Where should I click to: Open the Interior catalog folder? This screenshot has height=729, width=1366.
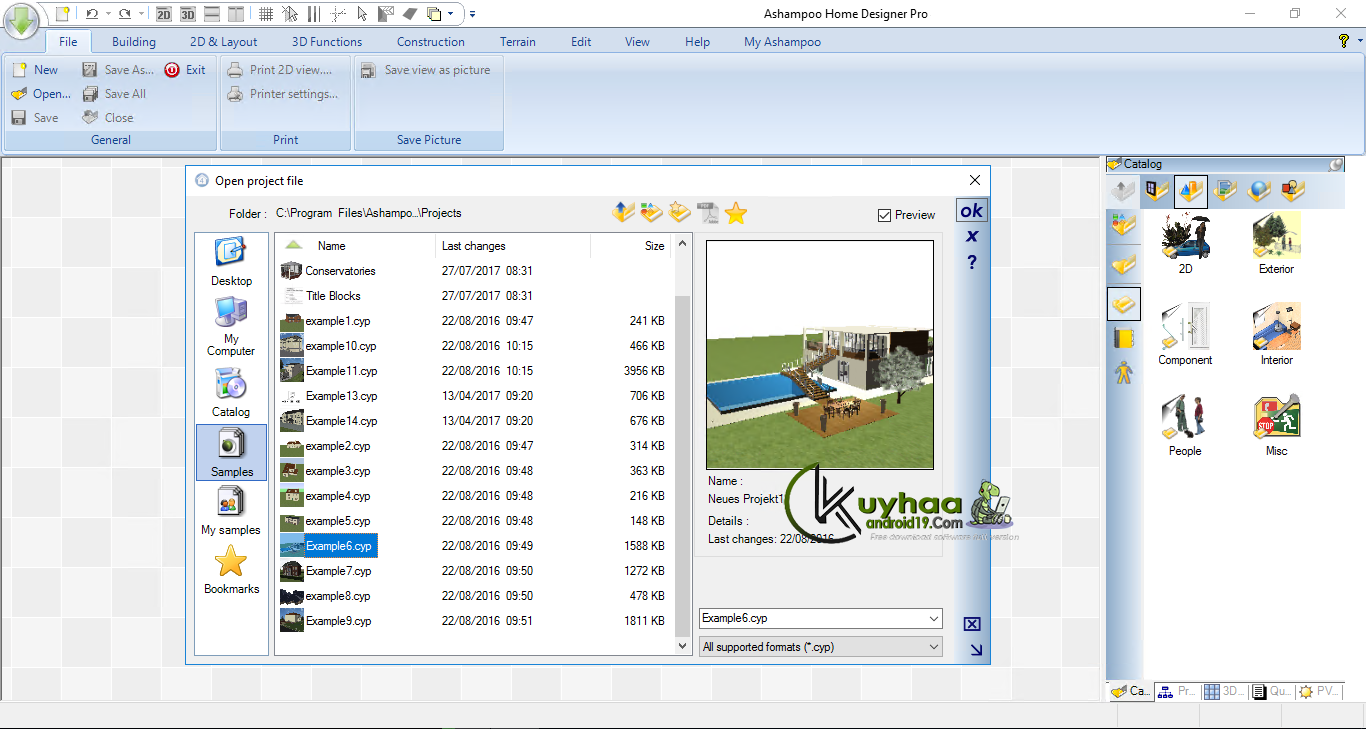1276,335
